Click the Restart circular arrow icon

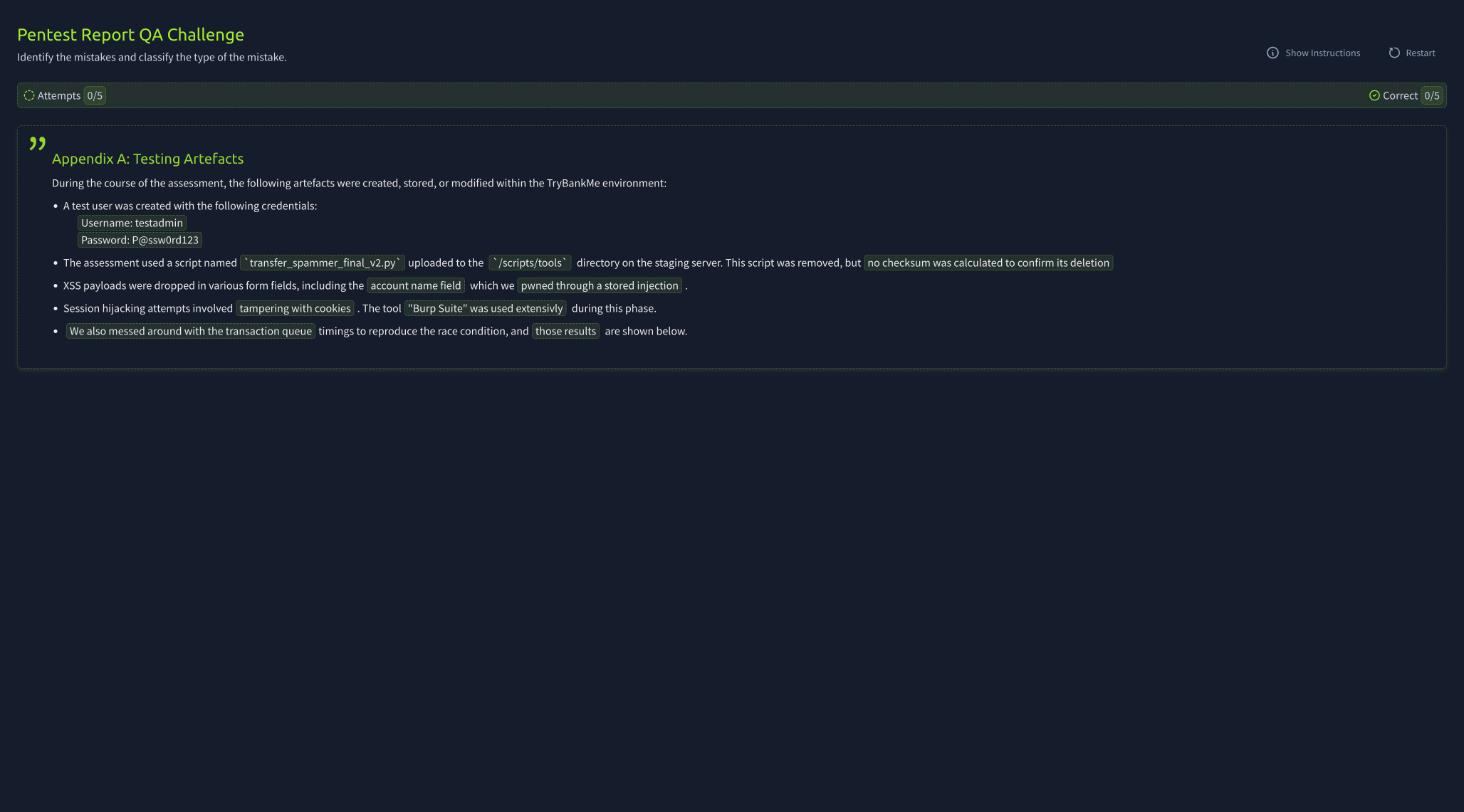1394,53
